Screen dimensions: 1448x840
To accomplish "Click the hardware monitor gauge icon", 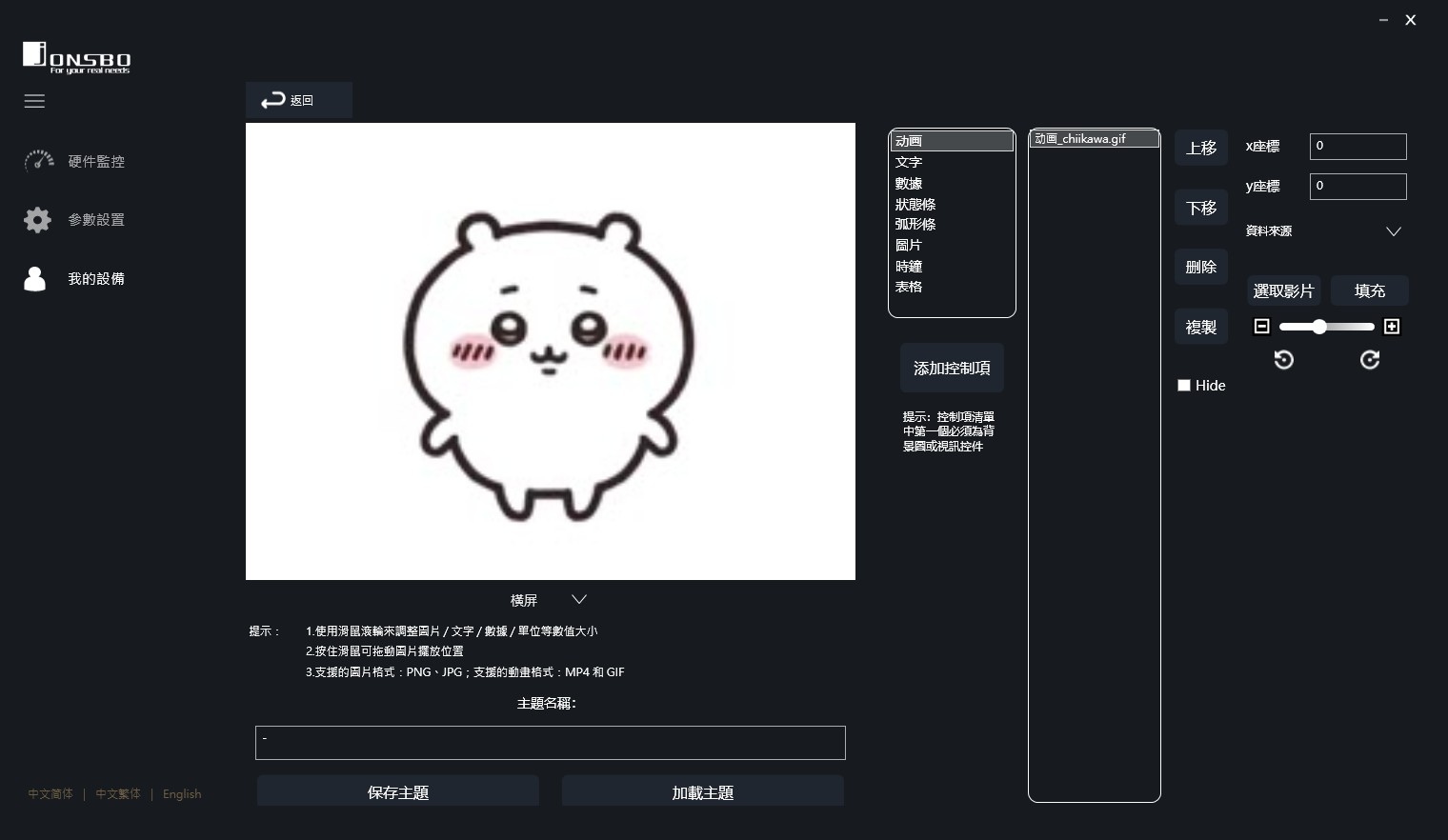I will point(39,161).
